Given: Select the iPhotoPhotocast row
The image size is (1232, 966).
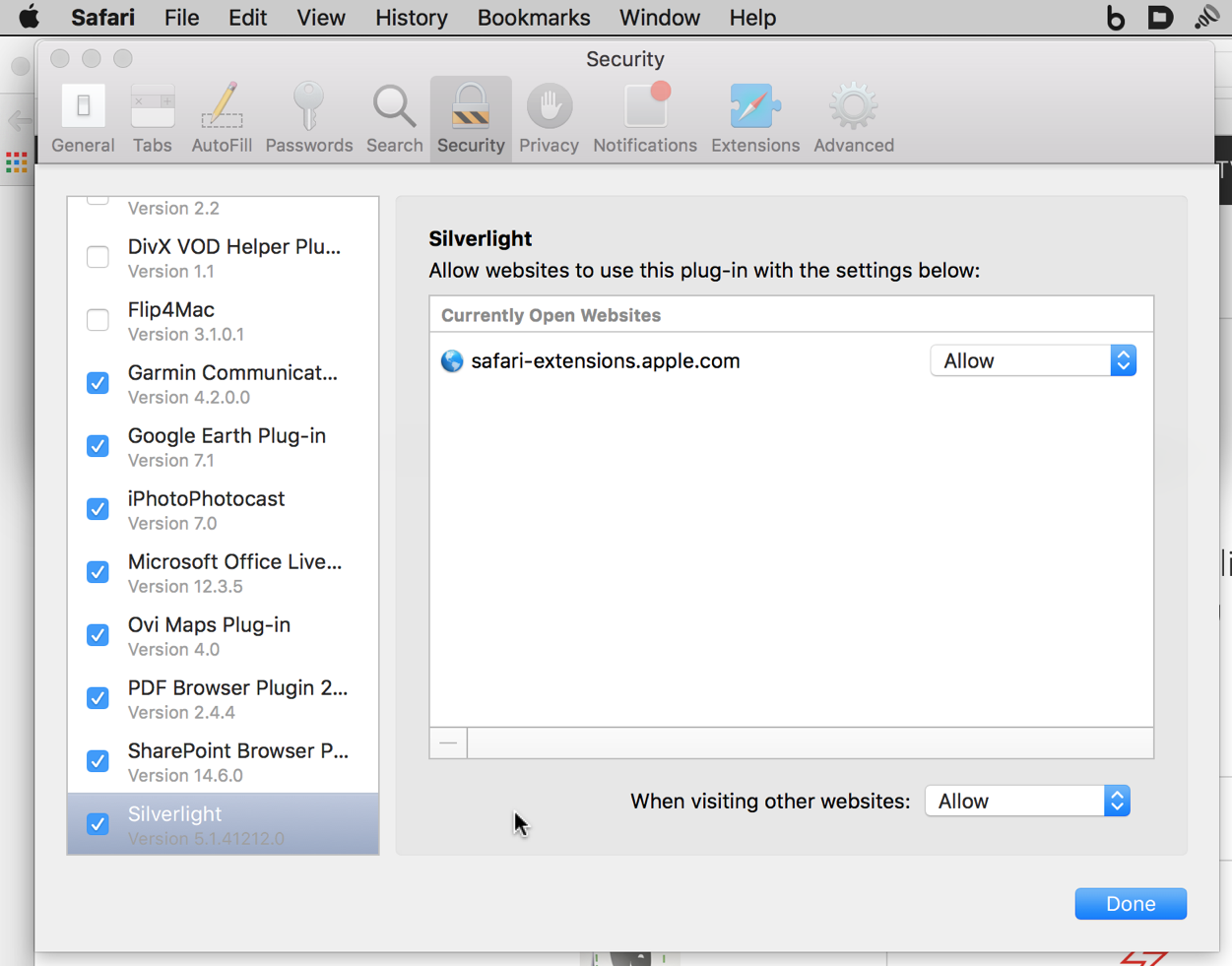Looking at the screenshot, I should pyautogui.click(x=223, y=509).
